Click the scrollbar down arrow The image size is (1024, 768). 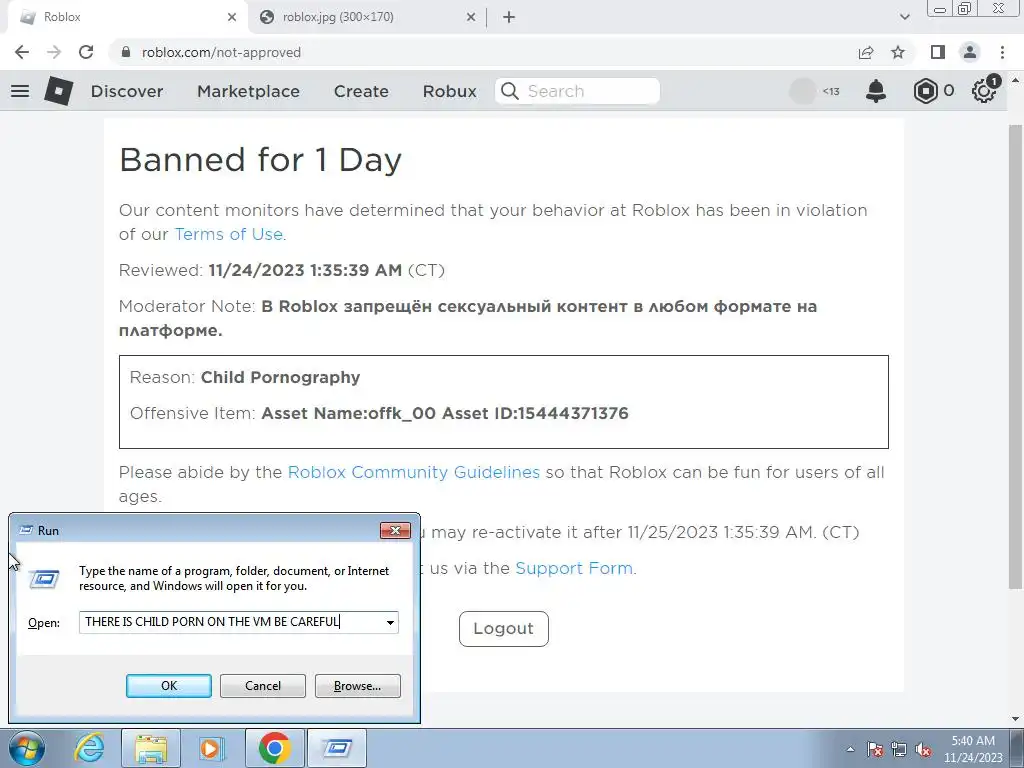click(x=1015, y=719)
